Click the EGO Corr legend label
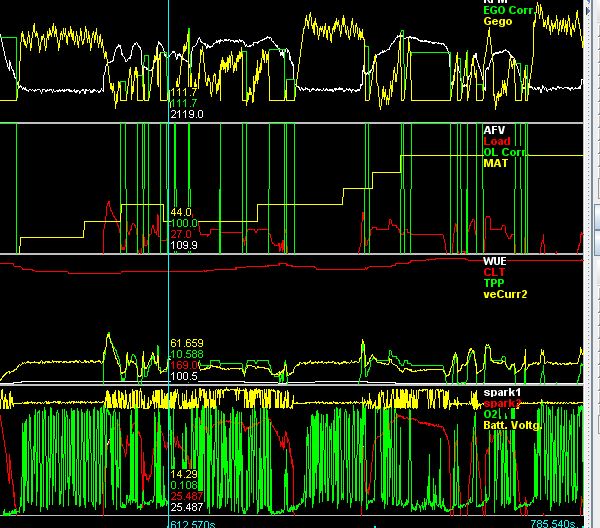 pyautogui.click(x=508, y=9)
